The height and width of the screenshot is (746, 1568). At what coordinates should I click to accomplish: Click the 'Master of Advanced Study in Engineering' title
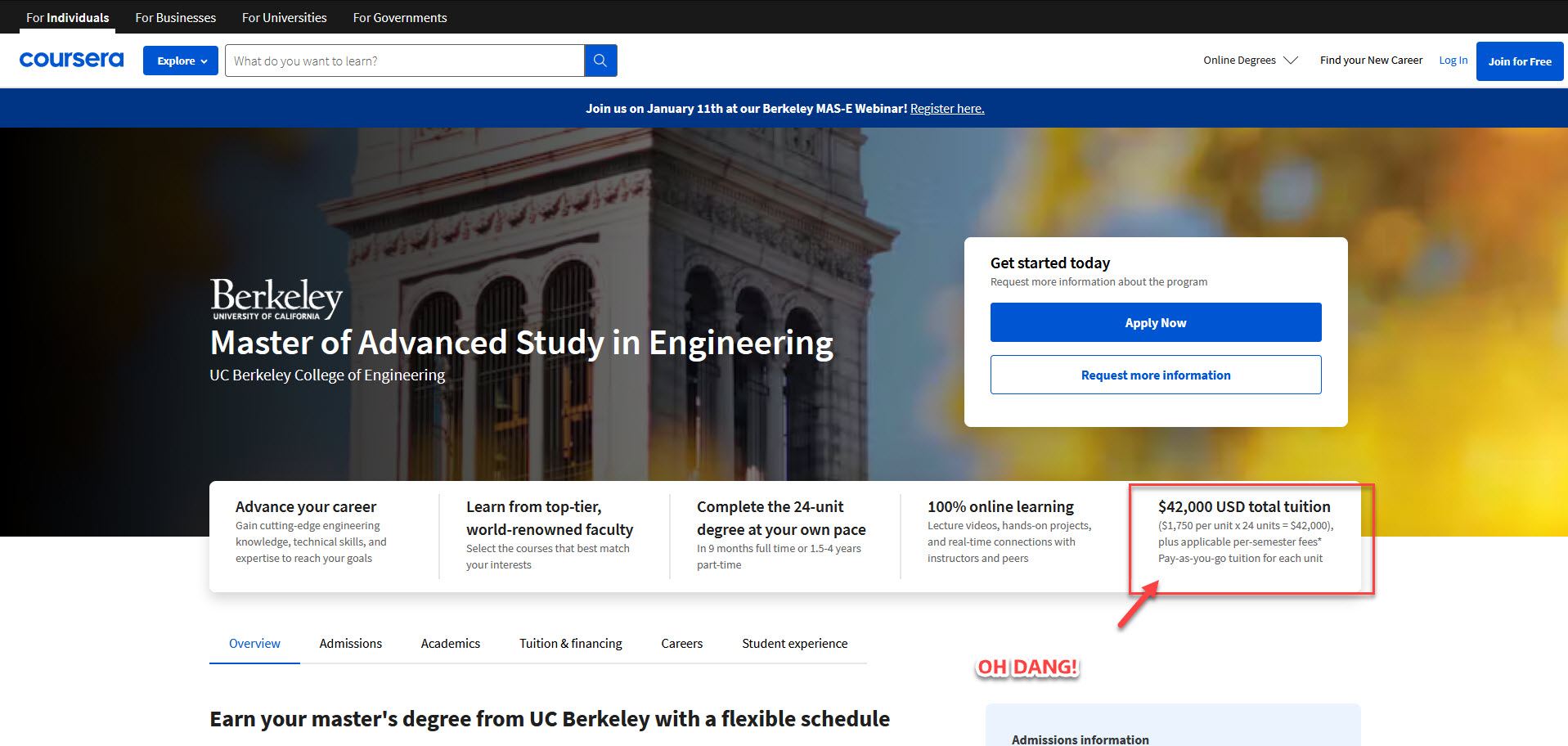[522, 343]
